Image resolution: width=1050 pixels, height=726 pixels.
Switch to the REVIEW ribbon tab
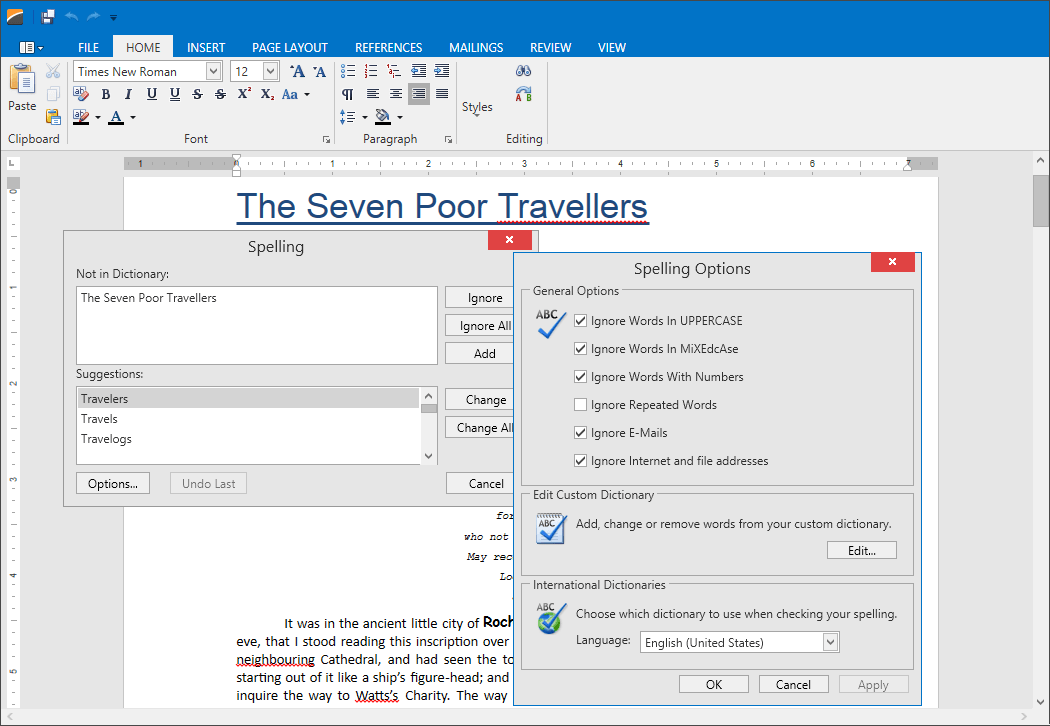[551, 47]
